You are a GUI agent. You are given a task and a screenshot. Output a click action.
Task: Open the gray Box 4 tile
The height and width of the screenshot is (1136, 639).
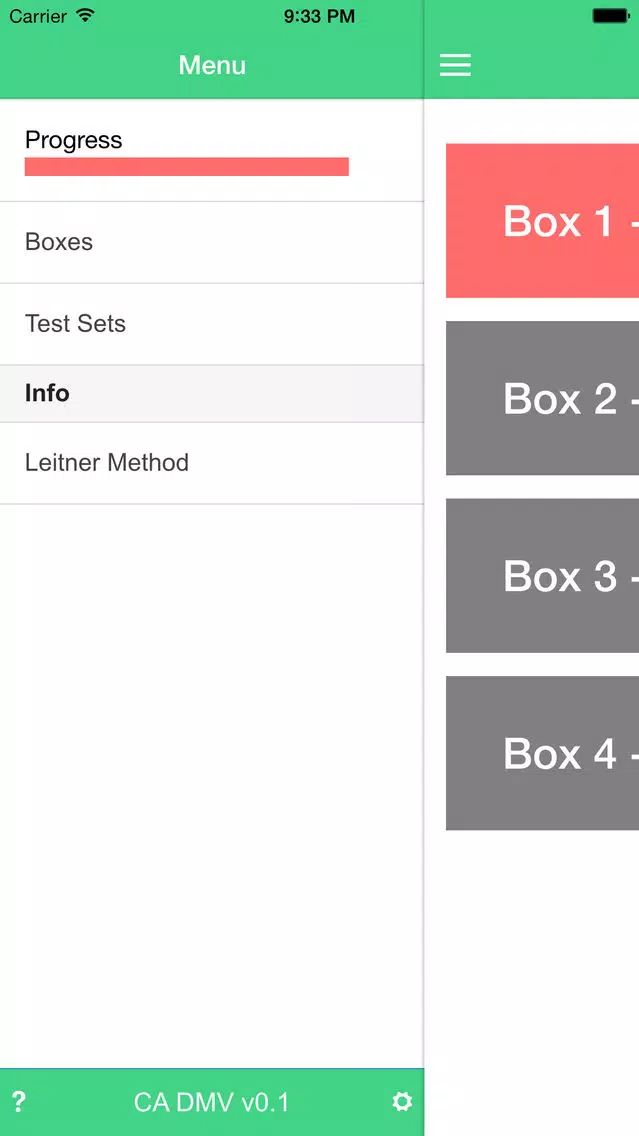[x=542, y=753]
